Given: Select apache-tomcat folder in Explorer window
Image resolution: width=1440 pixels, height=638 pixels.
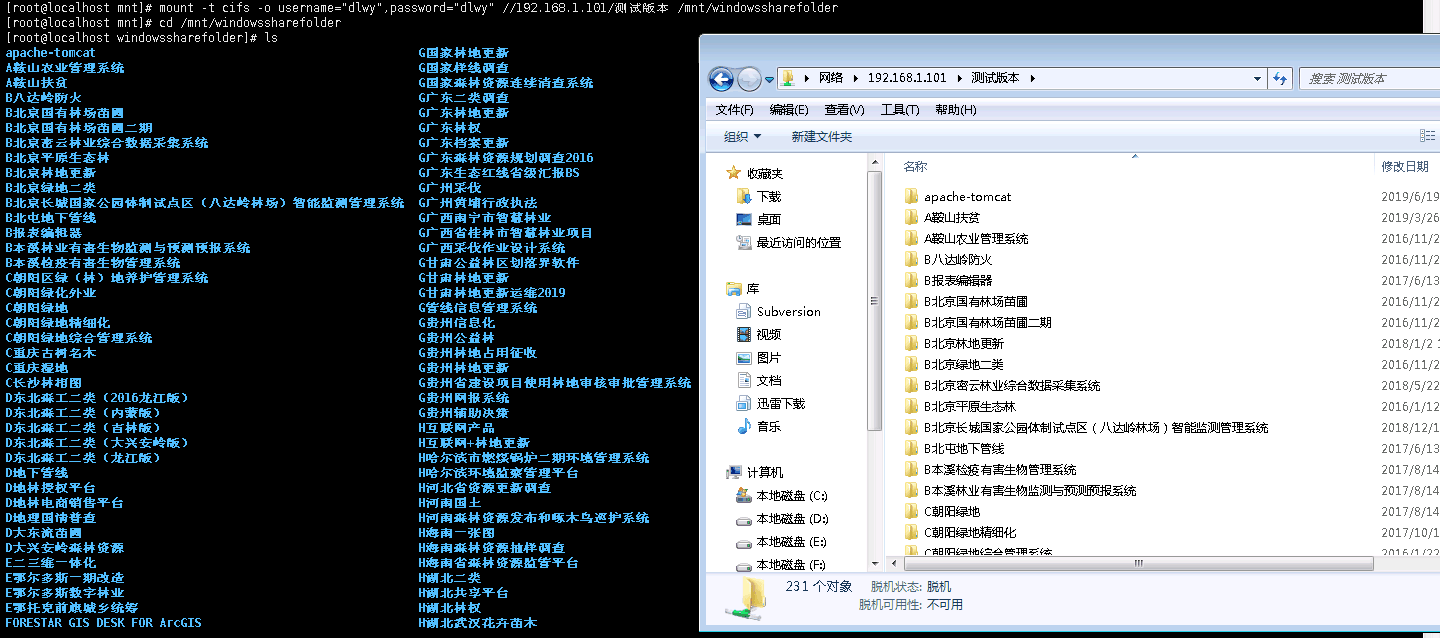Looking at the screenshot, I should [967, 196].
